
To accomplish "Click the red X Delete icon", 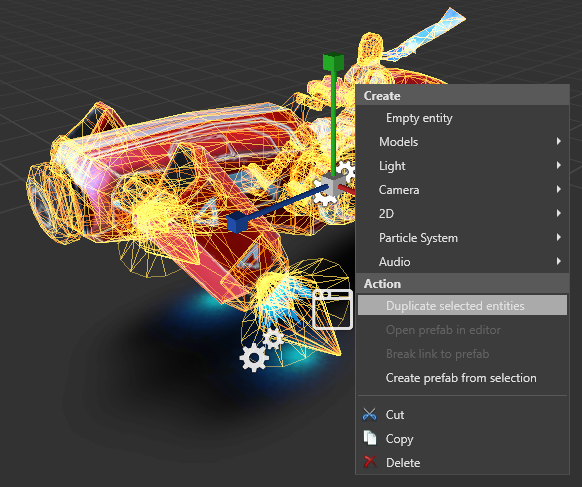I will click(x=370, y=462).
